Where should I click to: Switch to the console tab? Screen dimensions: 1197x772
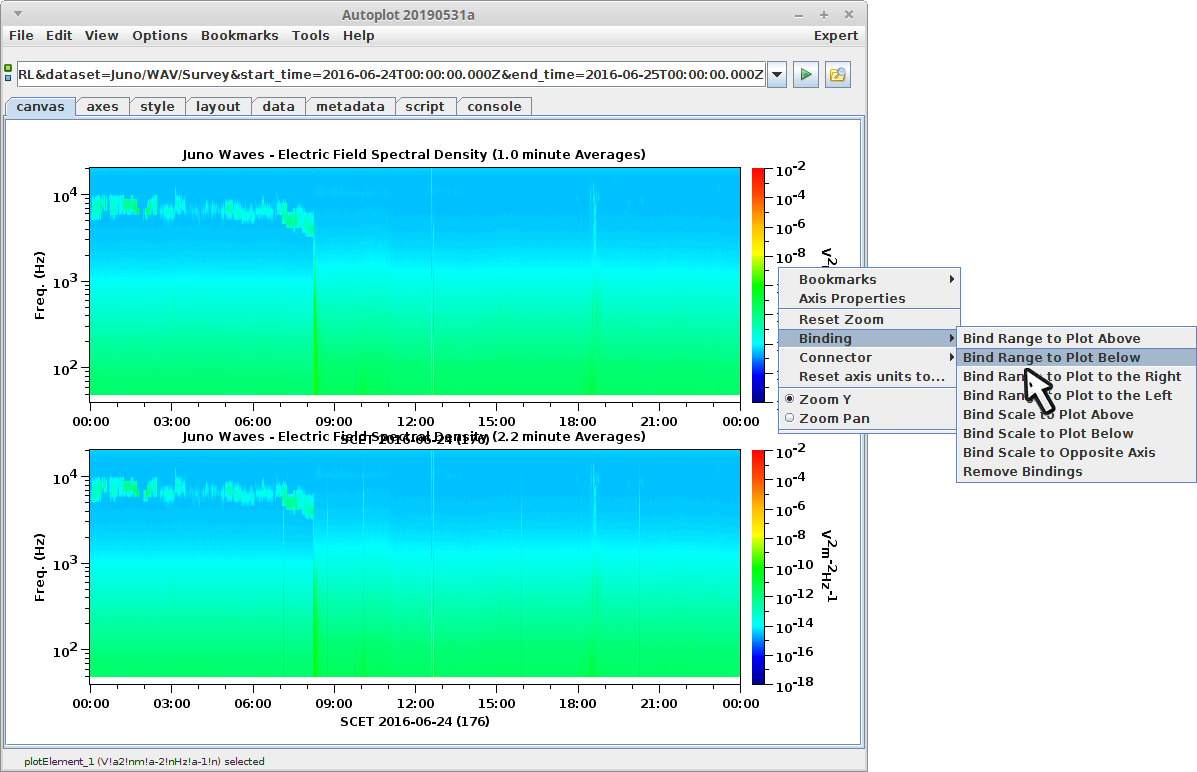pyautogui.click(x=495, y=107)
